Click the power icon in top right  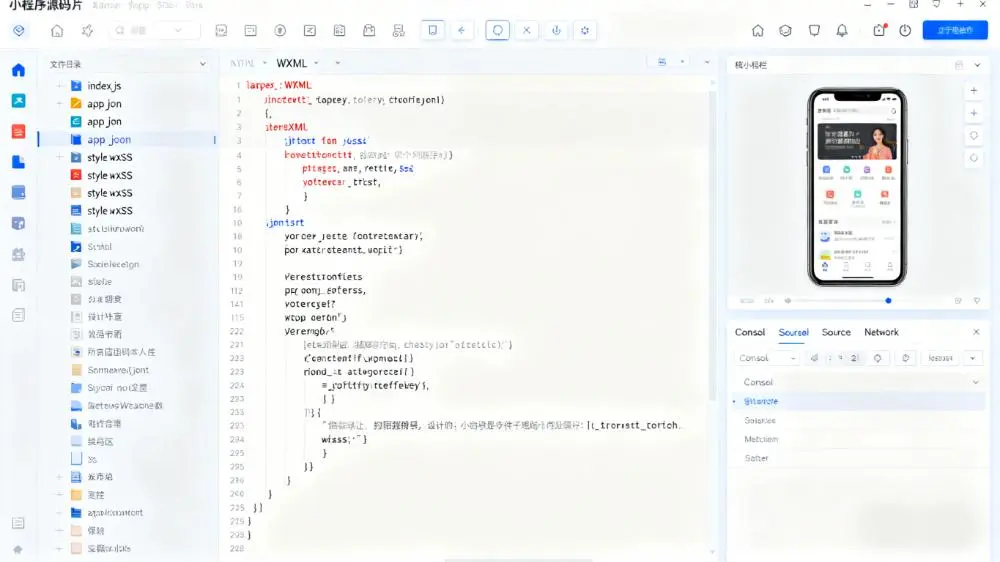(x=905, y=31)
